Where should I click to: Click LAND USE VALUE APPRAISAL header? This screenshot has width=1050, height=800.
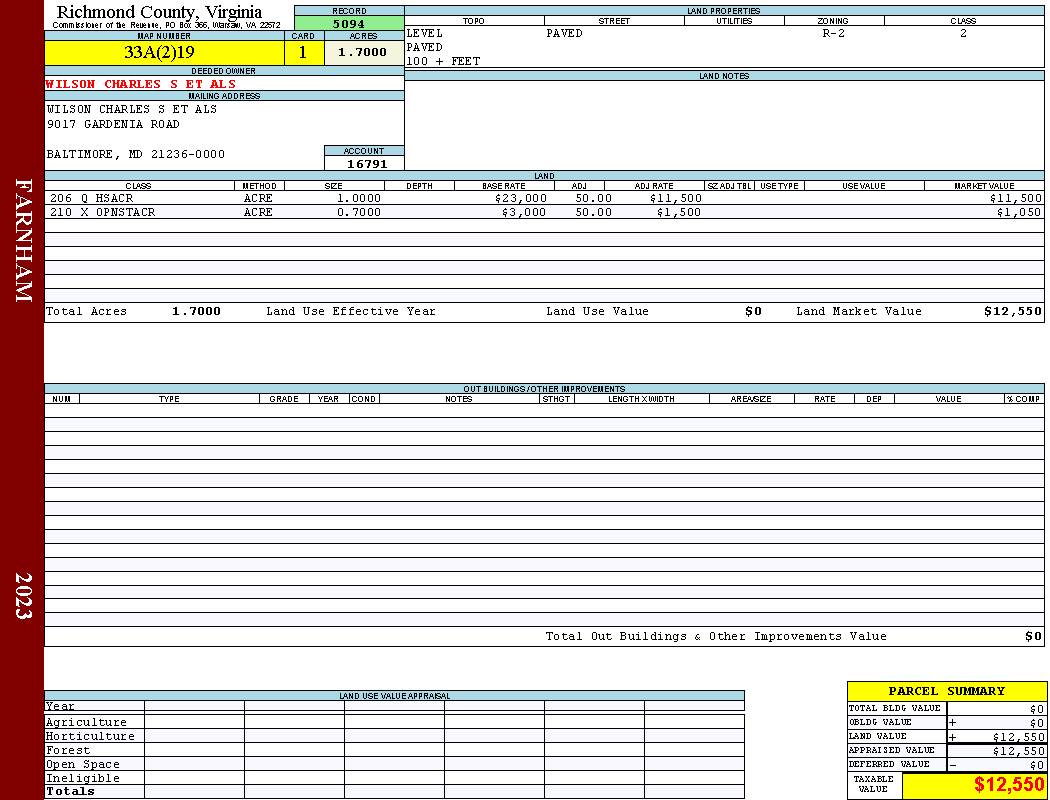pos(394,696)
